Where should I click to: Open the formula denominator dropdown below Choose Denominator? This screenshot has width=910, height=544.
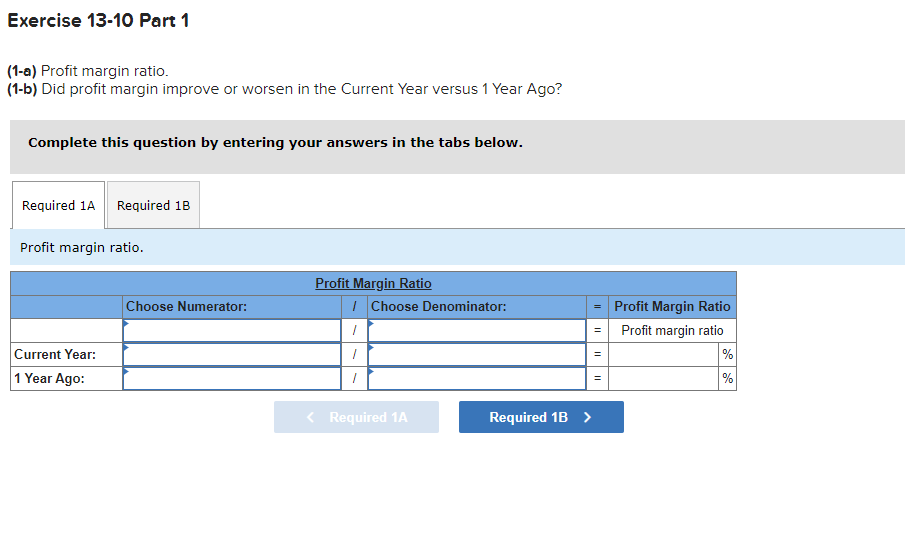pos(477,330)
